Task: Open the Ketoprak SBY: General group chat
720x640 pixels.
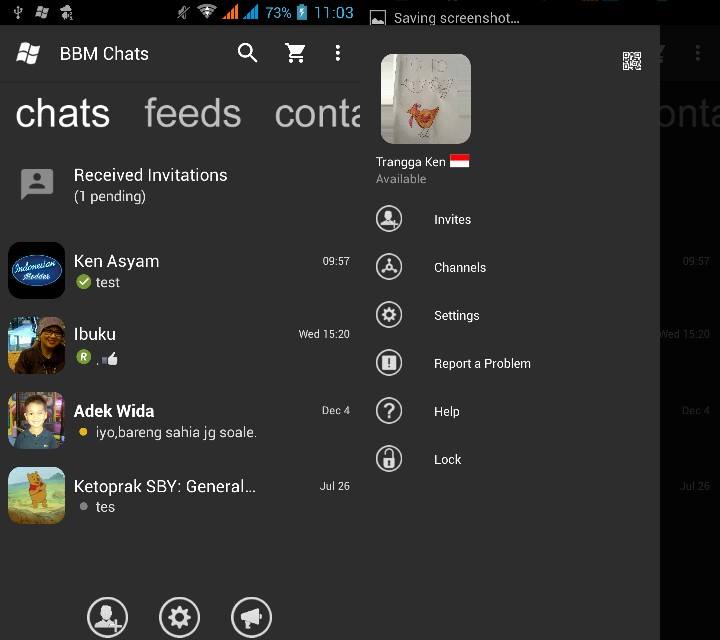Action: tap(180, 495)
